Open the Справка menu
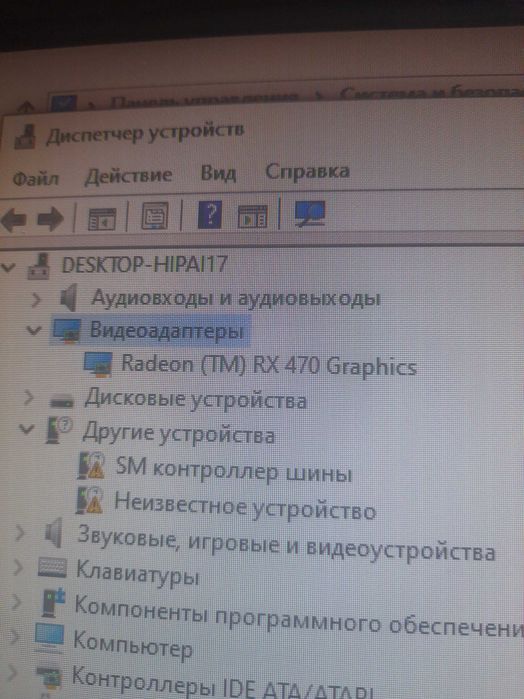The height and width of the screenshot is (699, 524). (x=307, y=171)
